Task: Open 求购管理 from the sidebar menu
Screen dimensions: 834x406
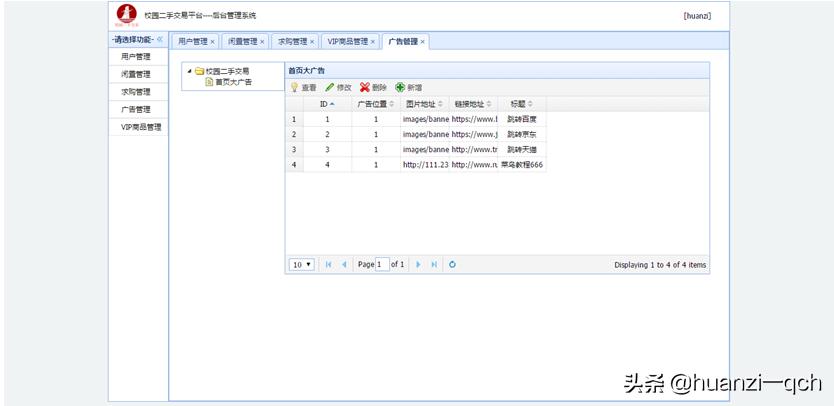Action: [138, 92]
